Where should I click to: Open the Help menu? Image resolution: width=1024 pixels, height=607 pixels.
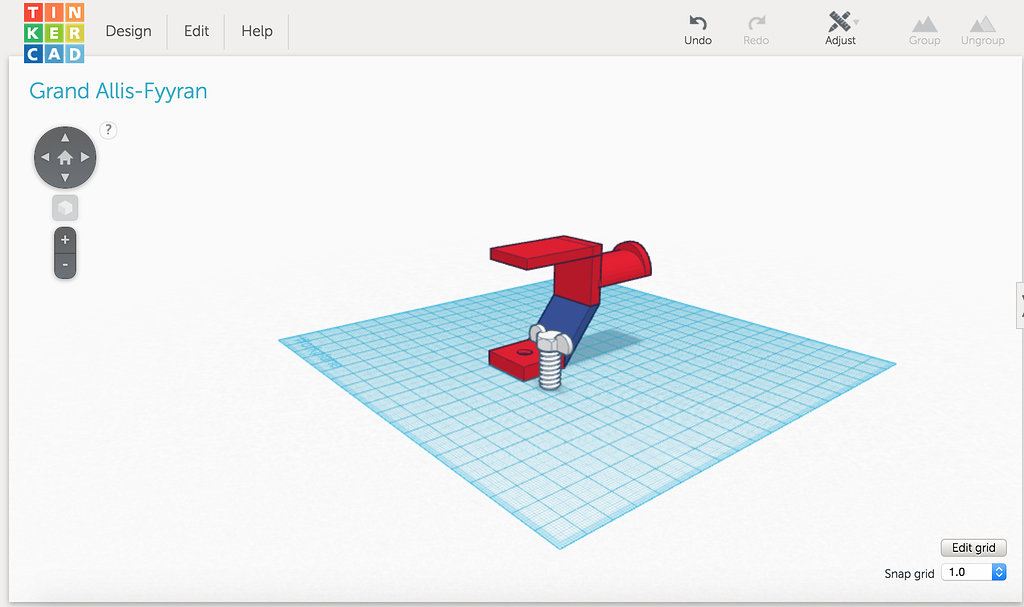coord(256,31)
